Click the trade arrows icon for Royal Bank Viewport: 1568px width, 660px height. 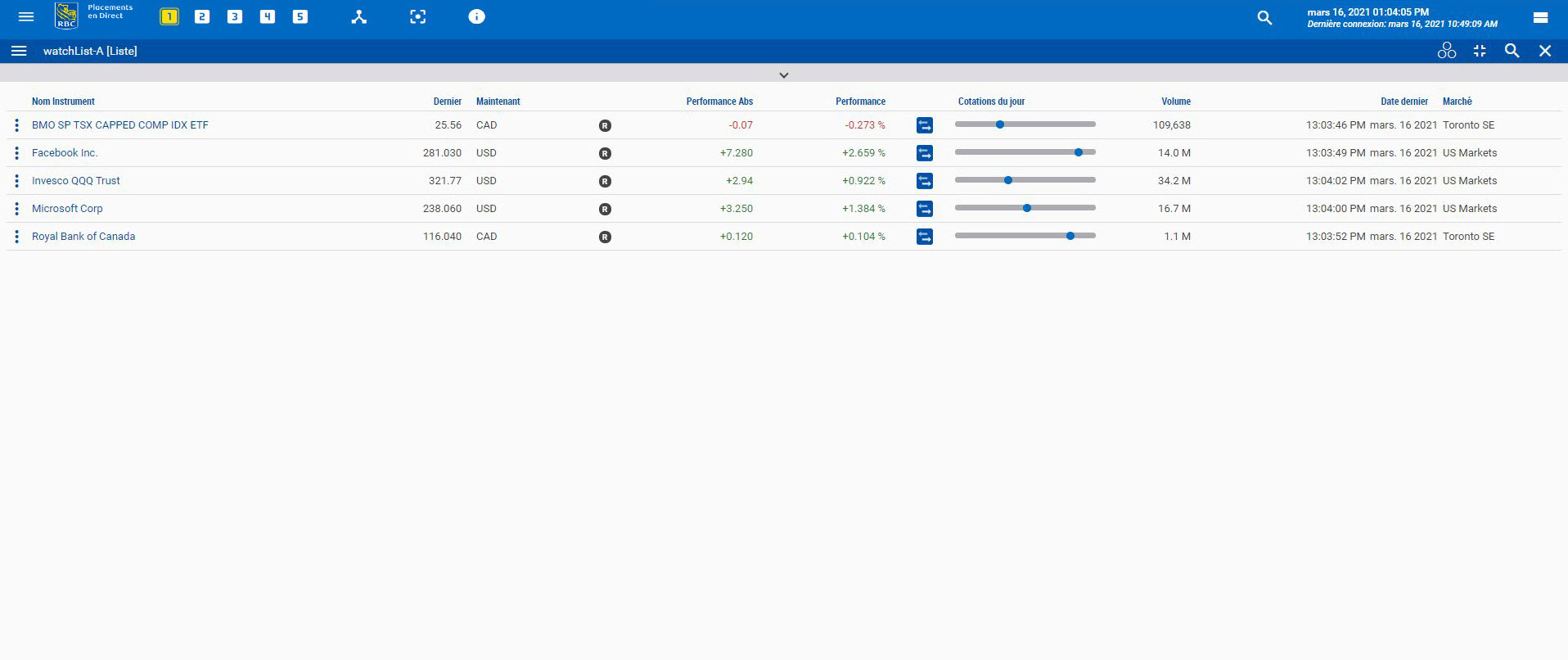[x=925, y=237]
